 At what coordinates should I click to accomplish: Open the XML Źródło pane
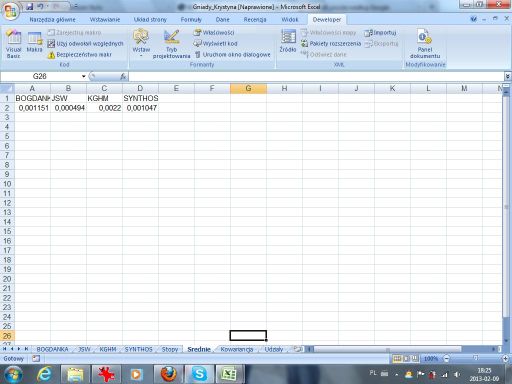288,41
